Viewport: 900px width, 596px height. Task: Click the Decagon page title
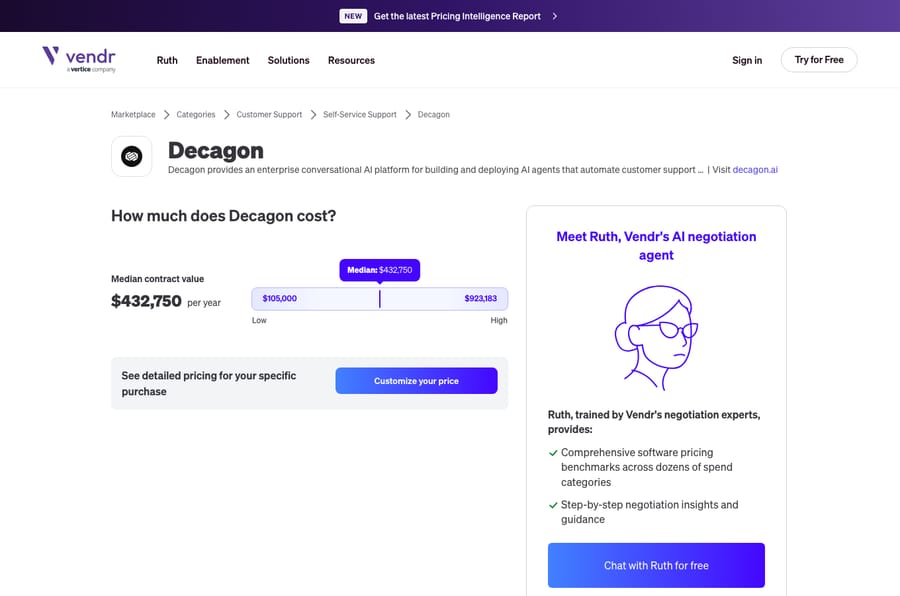[x=216, y=150]
